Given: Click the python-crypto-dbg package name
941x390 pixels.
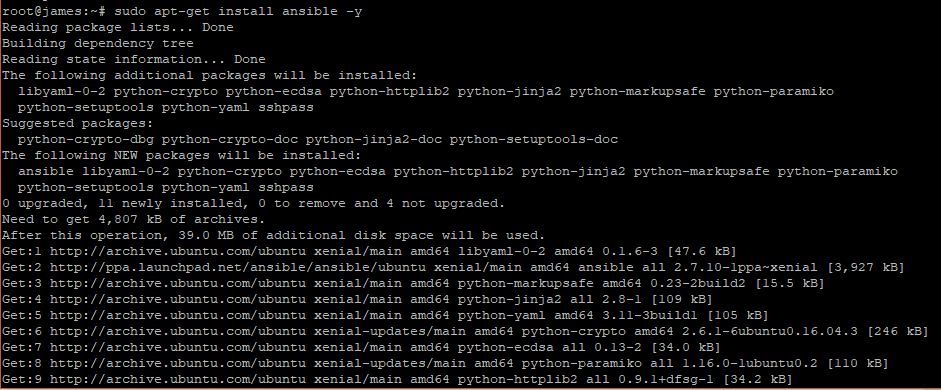Looking at the screenshot, I should [86, 140].
